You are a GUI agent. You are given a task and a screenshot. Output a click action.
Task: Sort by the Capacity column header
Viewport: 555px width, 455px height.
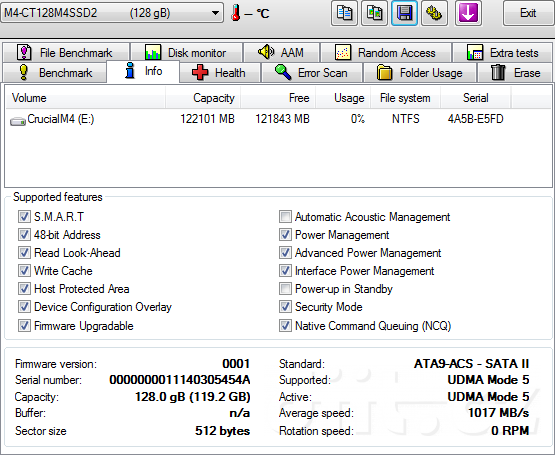click(203, 98)
